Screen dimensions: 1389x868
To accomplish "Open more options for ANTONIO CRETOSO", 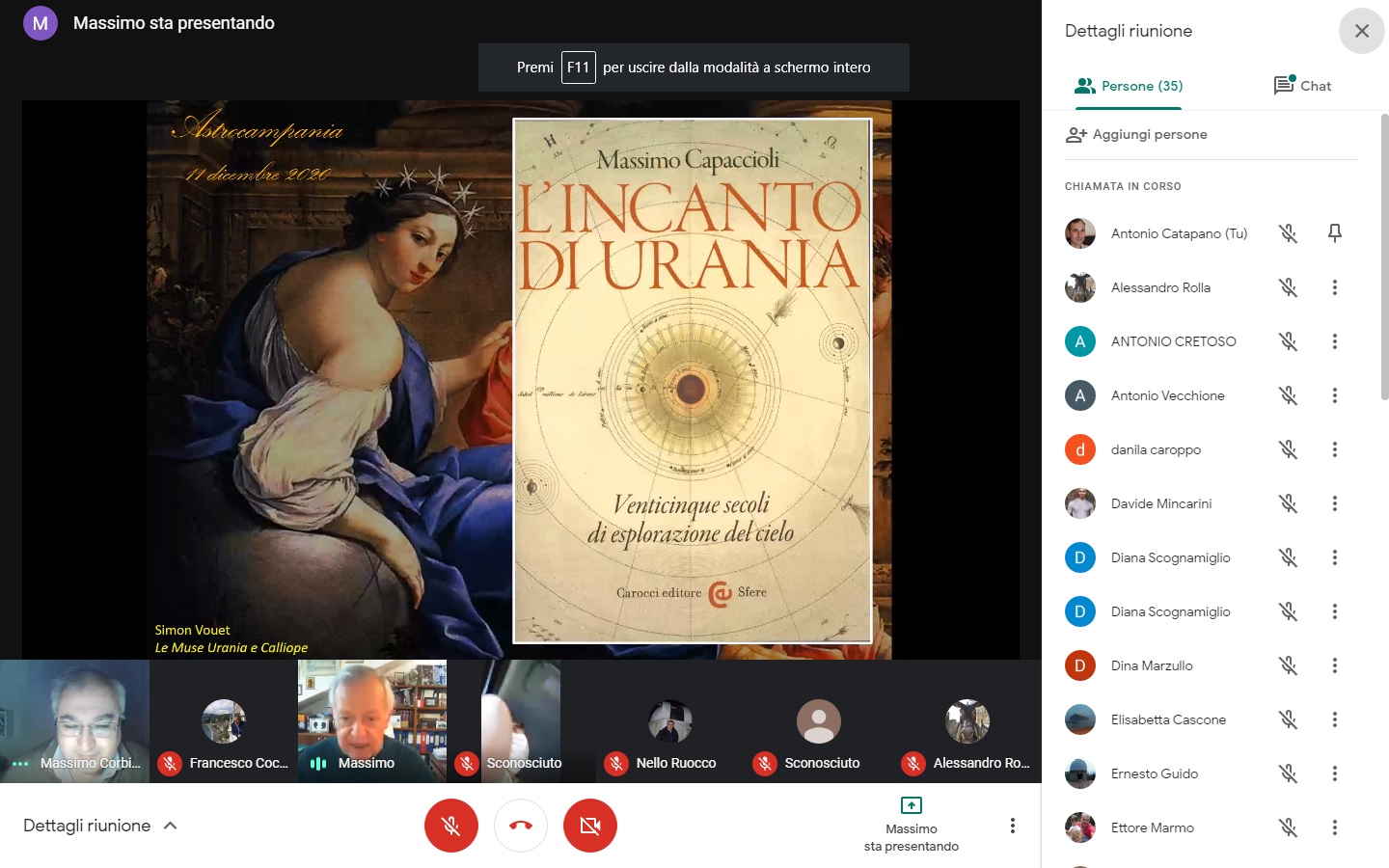I will tap(1335, 341).
